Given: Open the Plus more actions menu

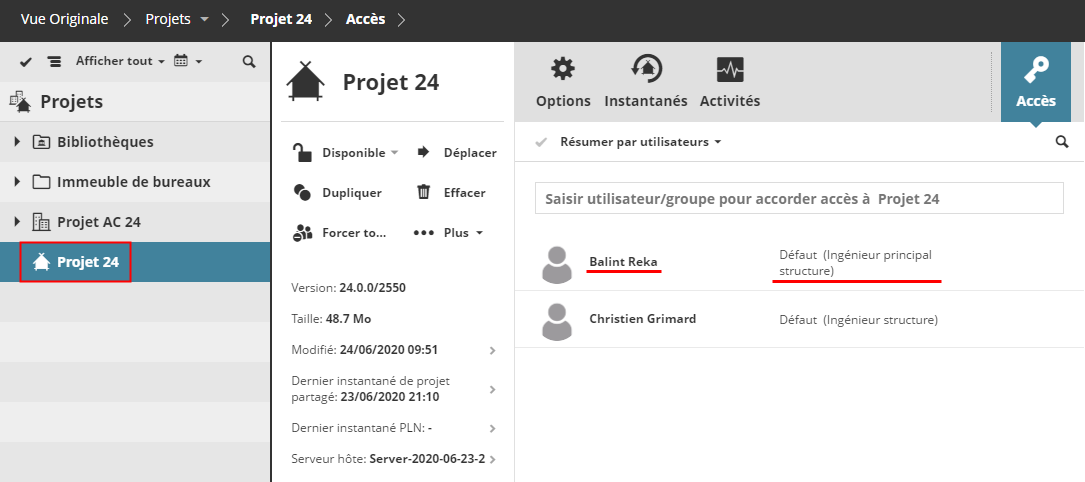Looking at the screenshot, I should coord(449,233).
